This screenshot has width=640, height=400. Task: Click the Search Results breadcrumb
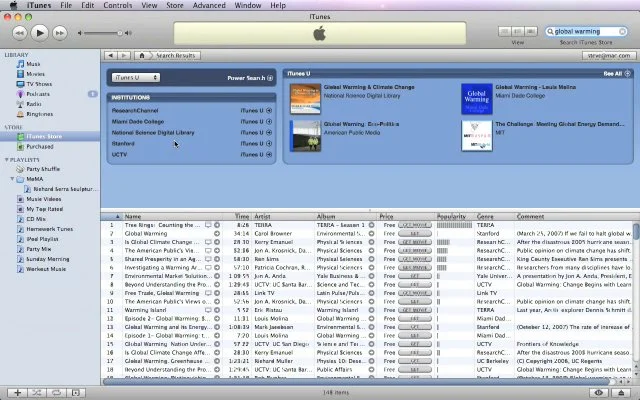[176, 56]
